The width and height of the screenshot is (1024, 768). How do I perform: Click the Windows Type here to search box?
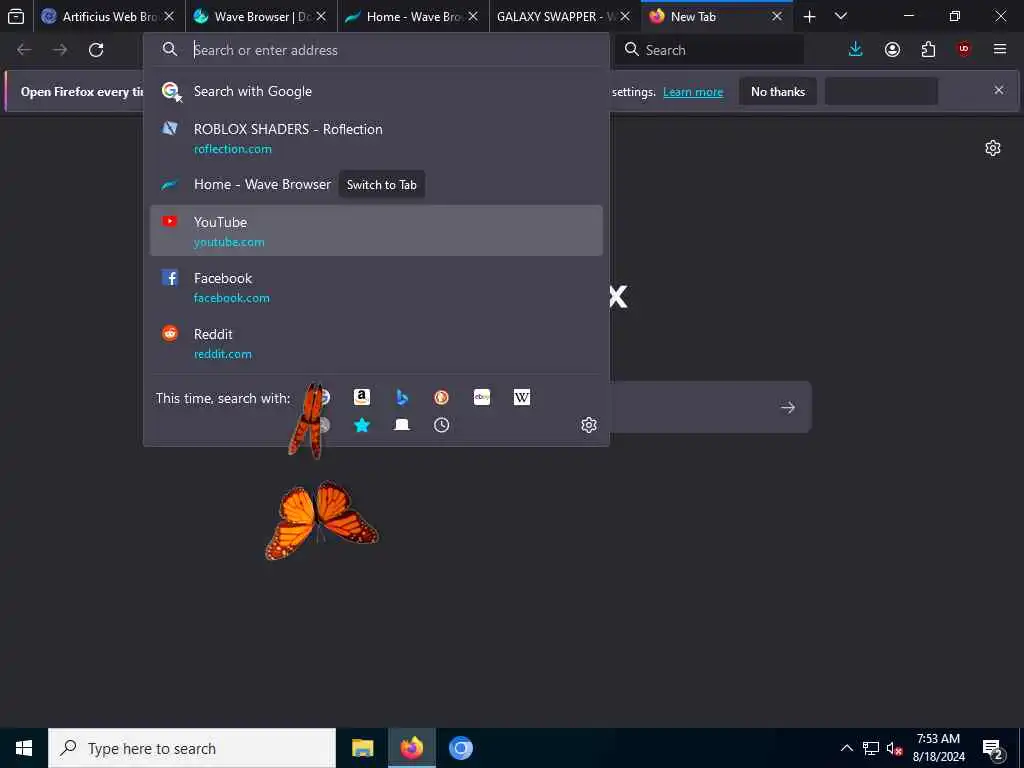pos(192,748)
